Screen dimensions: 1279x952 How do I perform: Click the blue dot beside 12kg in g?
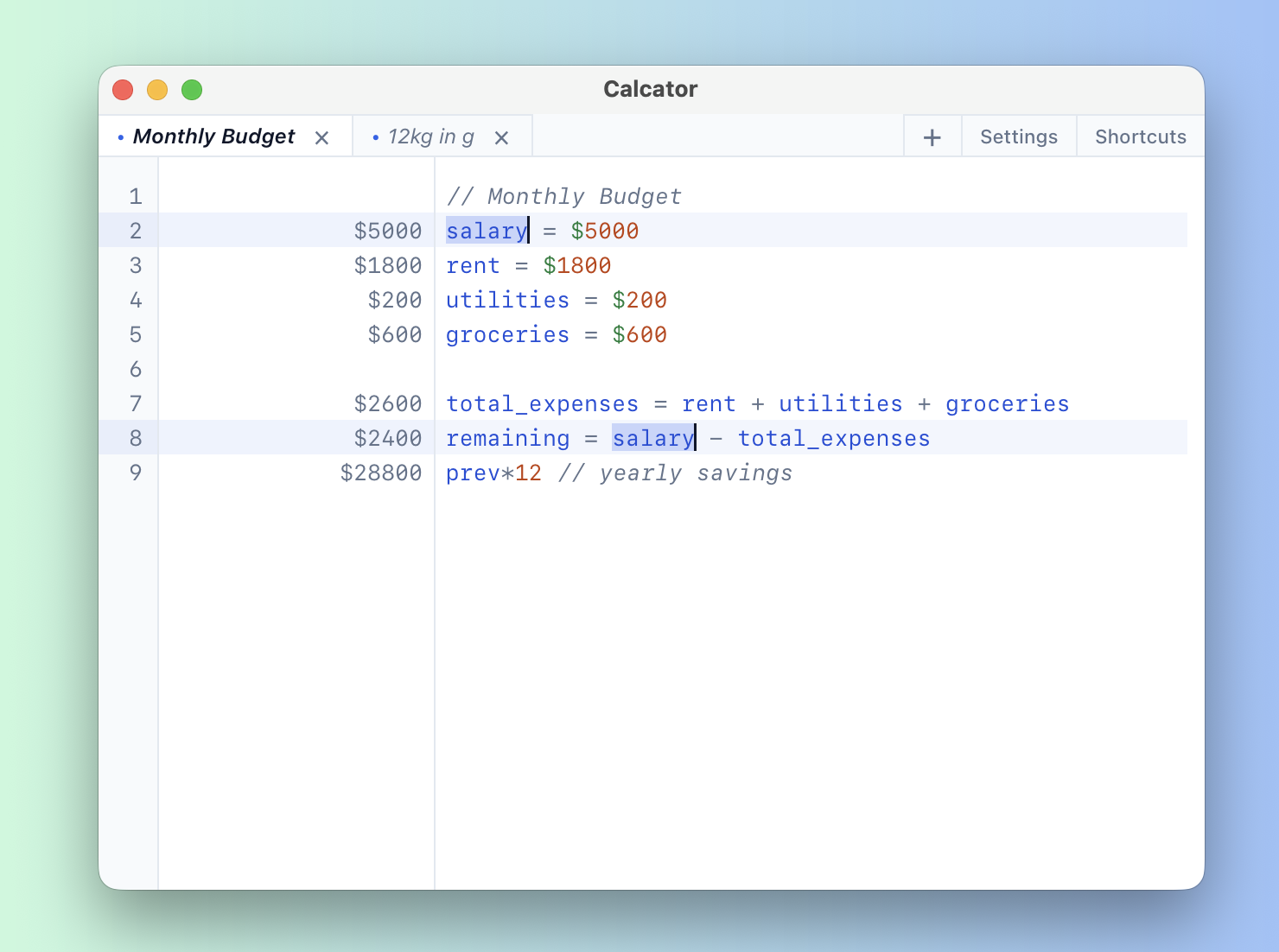click(375, 136)
